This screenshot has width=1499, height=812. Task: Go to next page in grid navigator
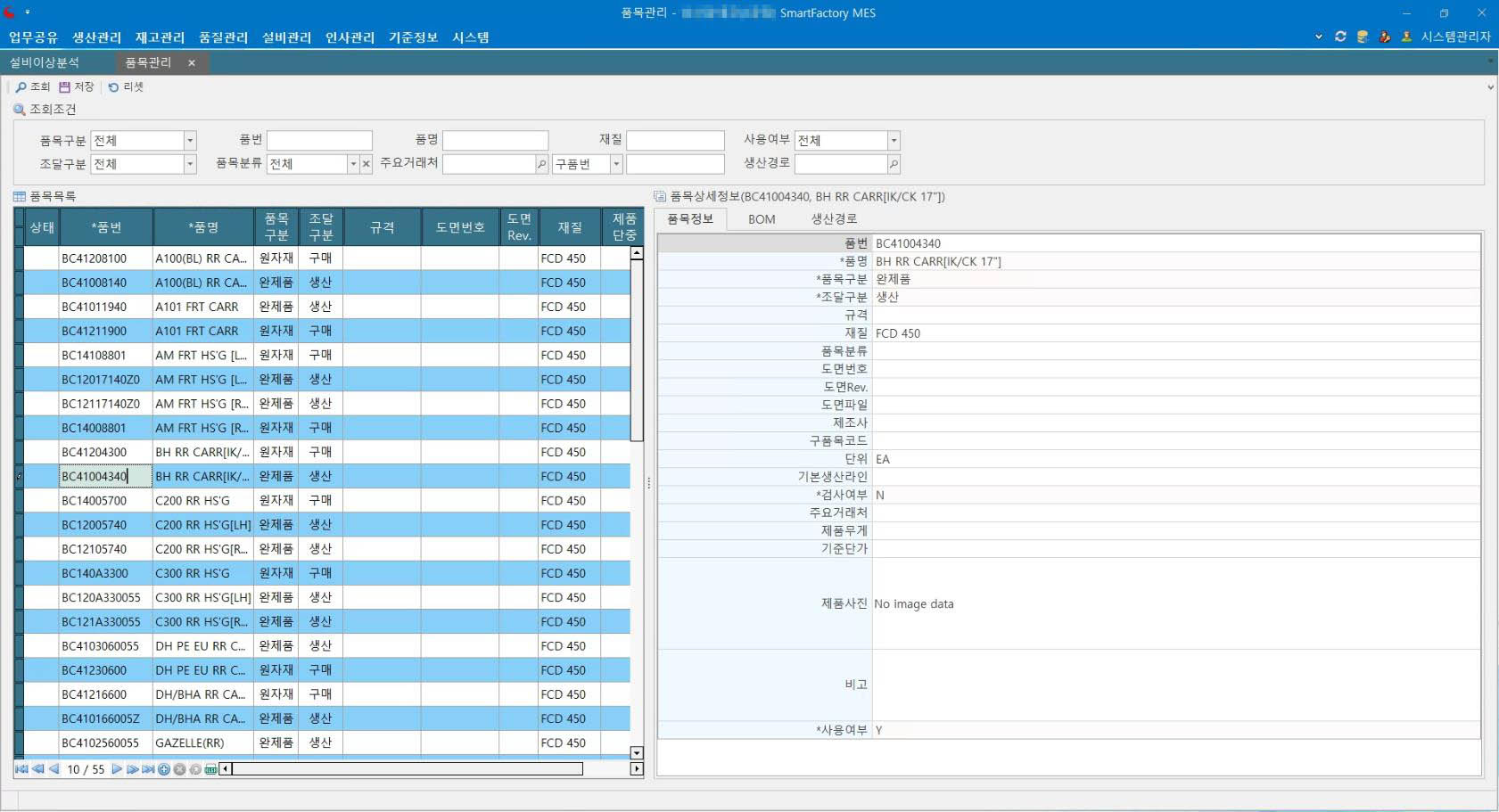click(x=132, y=769)
